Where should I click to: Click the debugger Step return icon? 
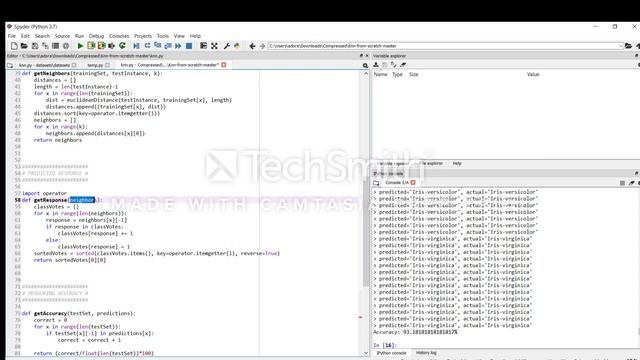pos(168,46)
